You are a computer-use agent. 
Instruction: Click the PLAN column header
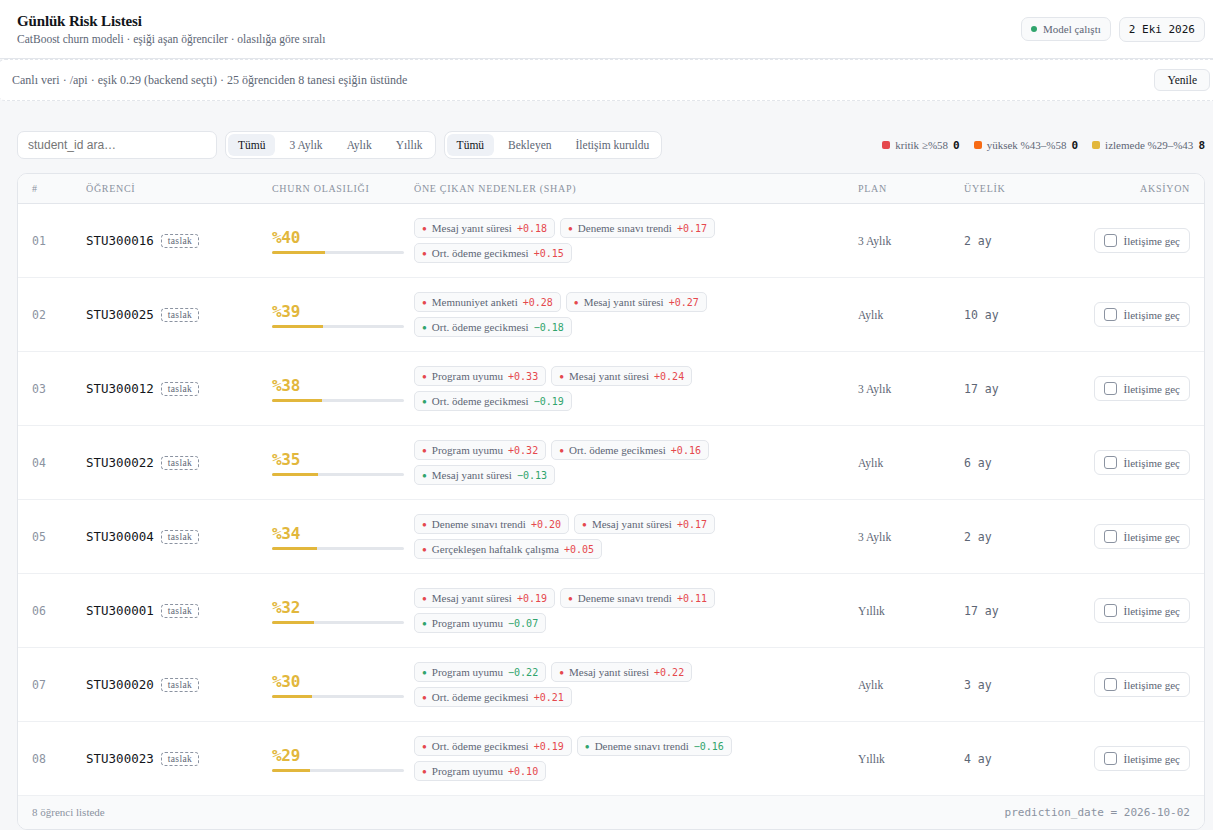(872, 188)
